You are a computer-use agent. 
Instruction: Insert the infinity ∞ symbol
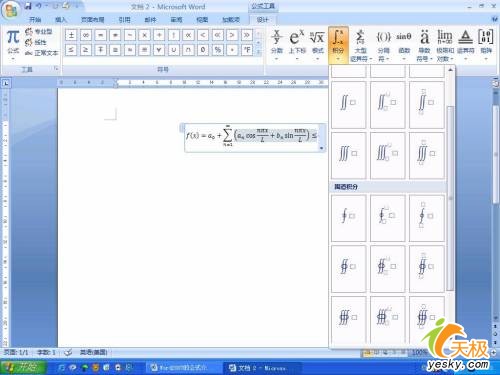pyautogui.click(x=86, y=35)
